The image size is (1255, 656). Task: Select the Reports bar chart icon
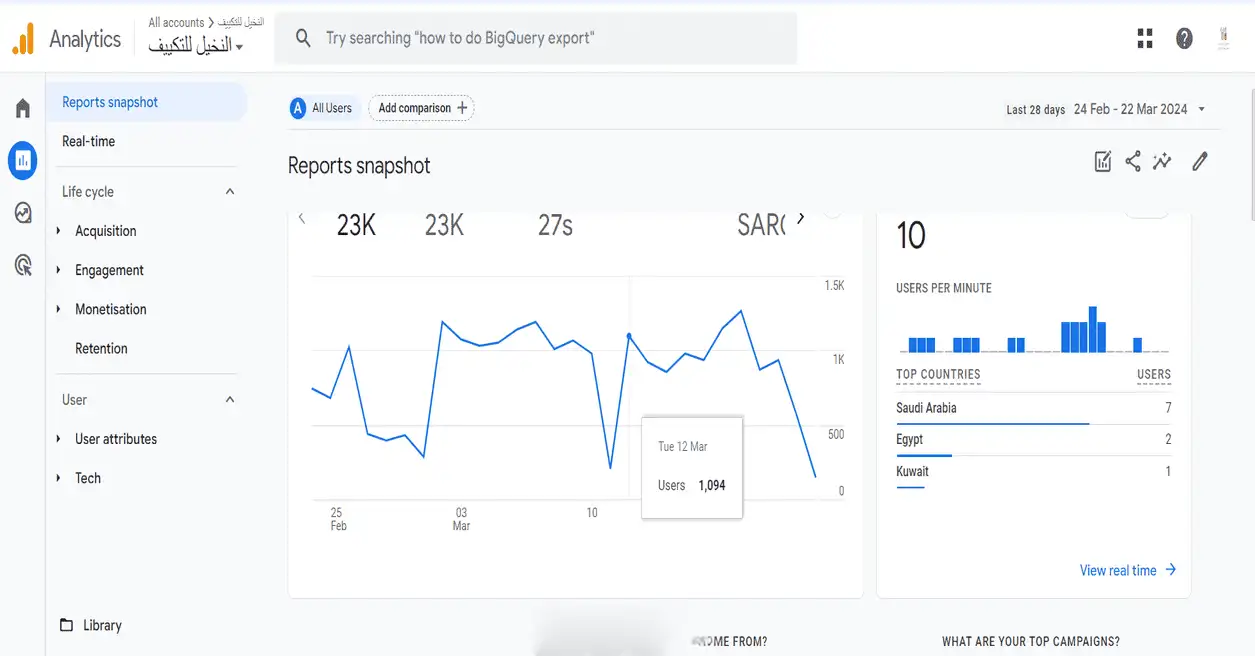[x=23, y=160]
